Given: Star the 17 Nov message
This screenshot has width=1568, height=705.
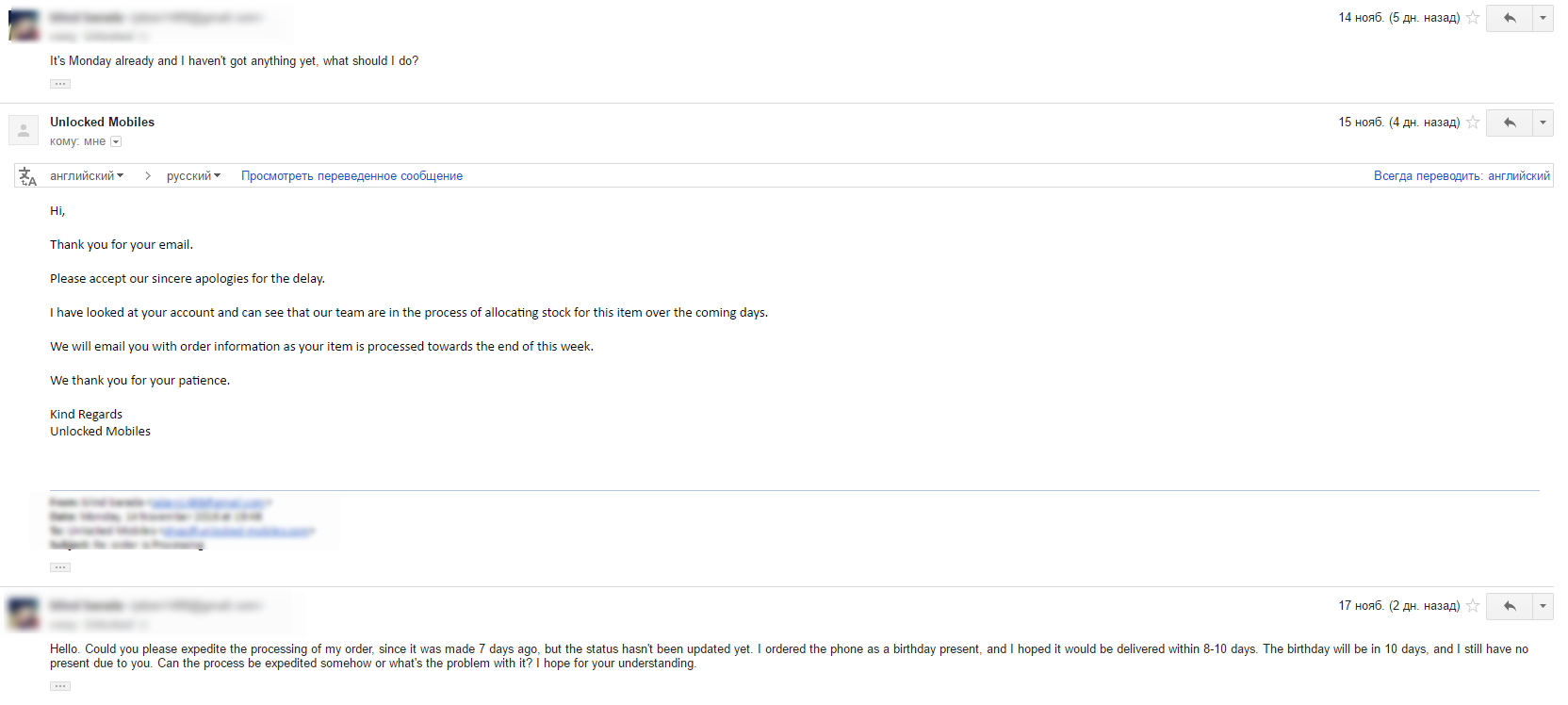Looking at the screenshot, I should pos(1473,606).
